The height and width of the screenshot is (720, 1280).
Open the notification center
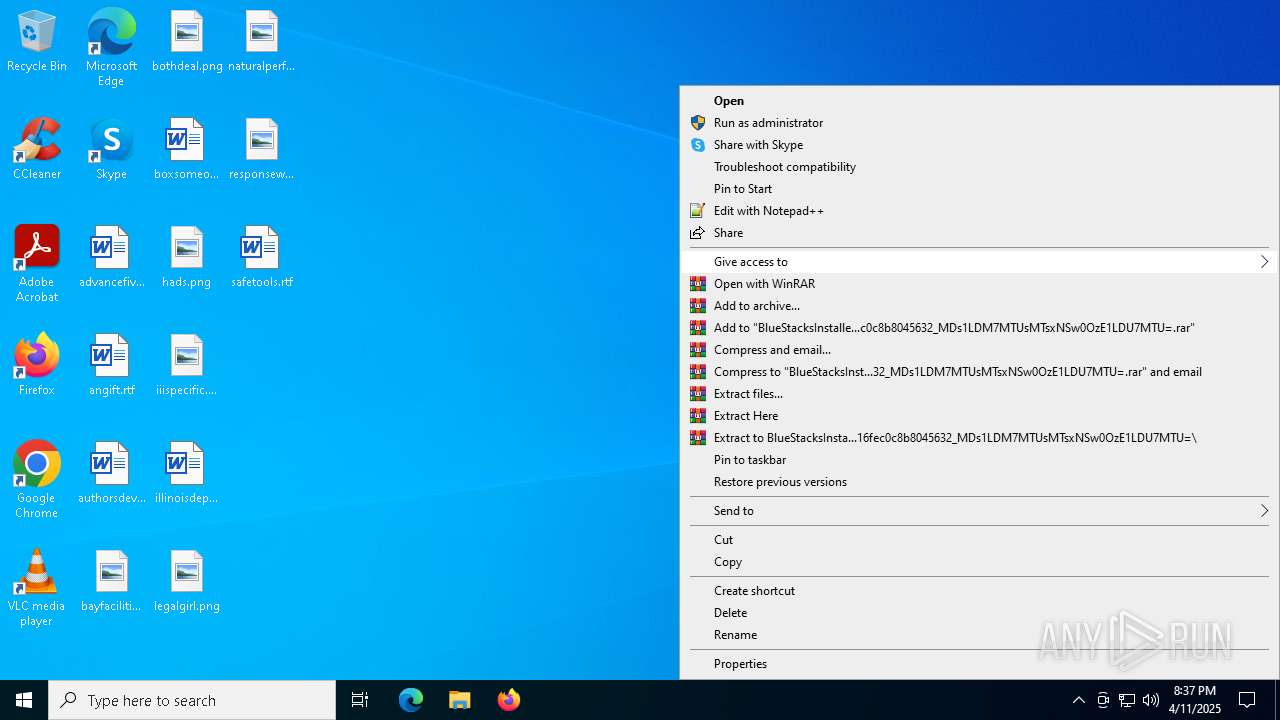[1247, 700]
